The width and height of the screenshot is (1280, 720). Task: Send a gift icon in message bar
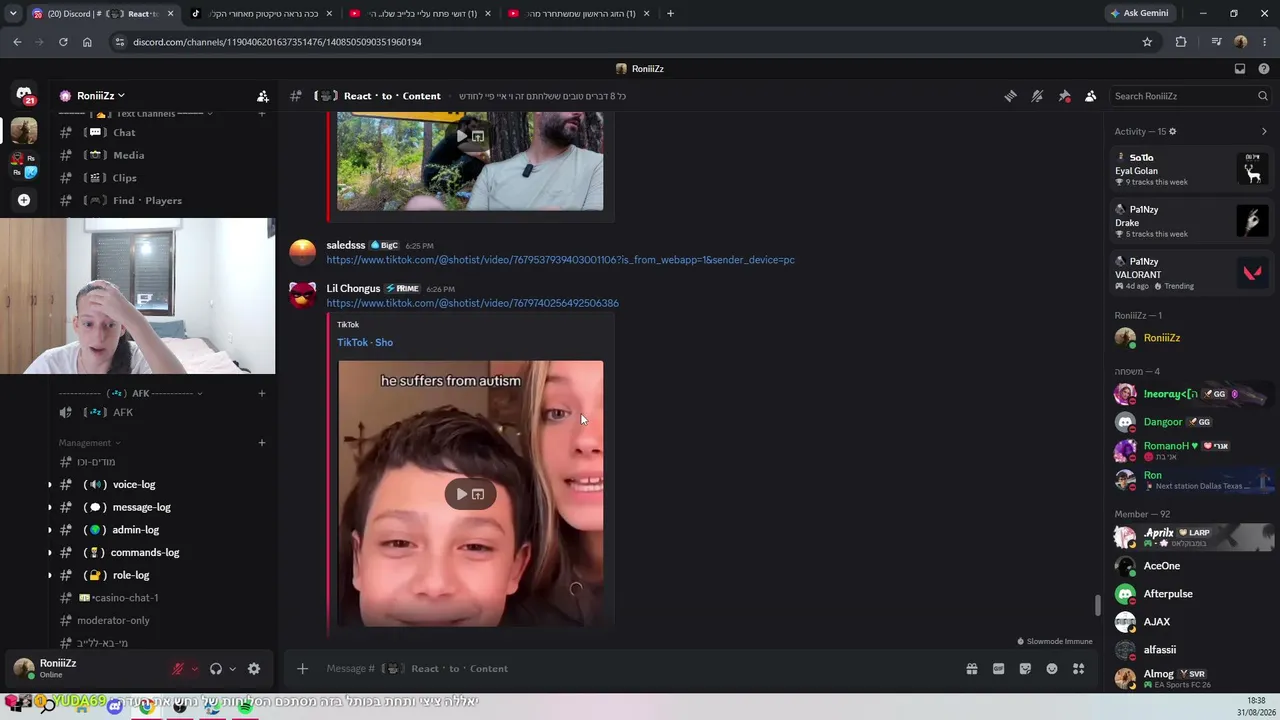(x=971, y=669)
